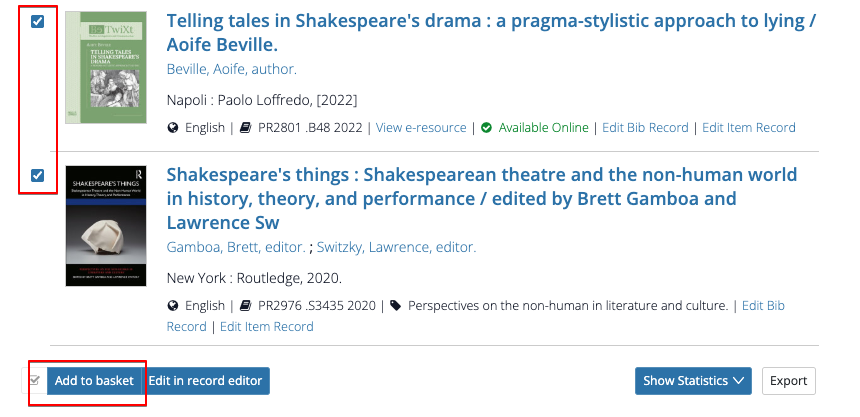Viewport: 860px width, 417px height.
Task: Click the globe icon on Shakespeare's things record
Action: point(173,306)
